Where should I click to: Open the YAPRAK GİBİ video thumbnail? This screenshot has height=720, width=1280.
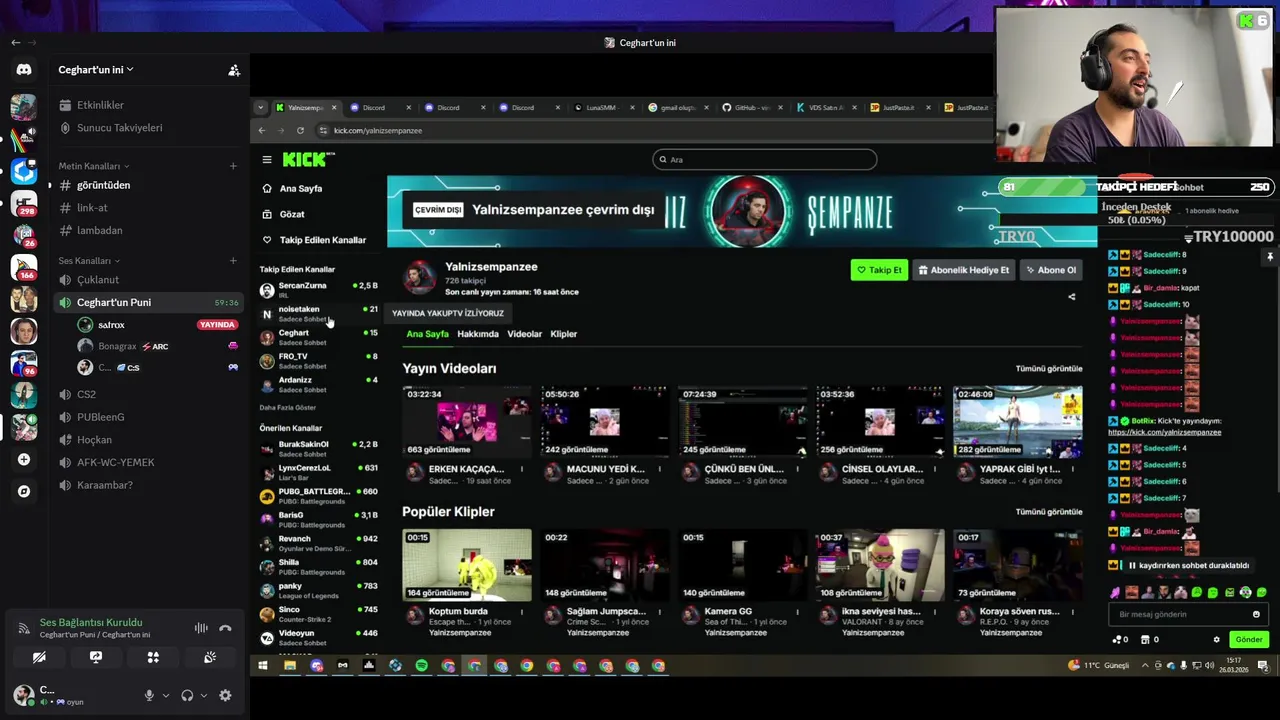[1018, 422]
